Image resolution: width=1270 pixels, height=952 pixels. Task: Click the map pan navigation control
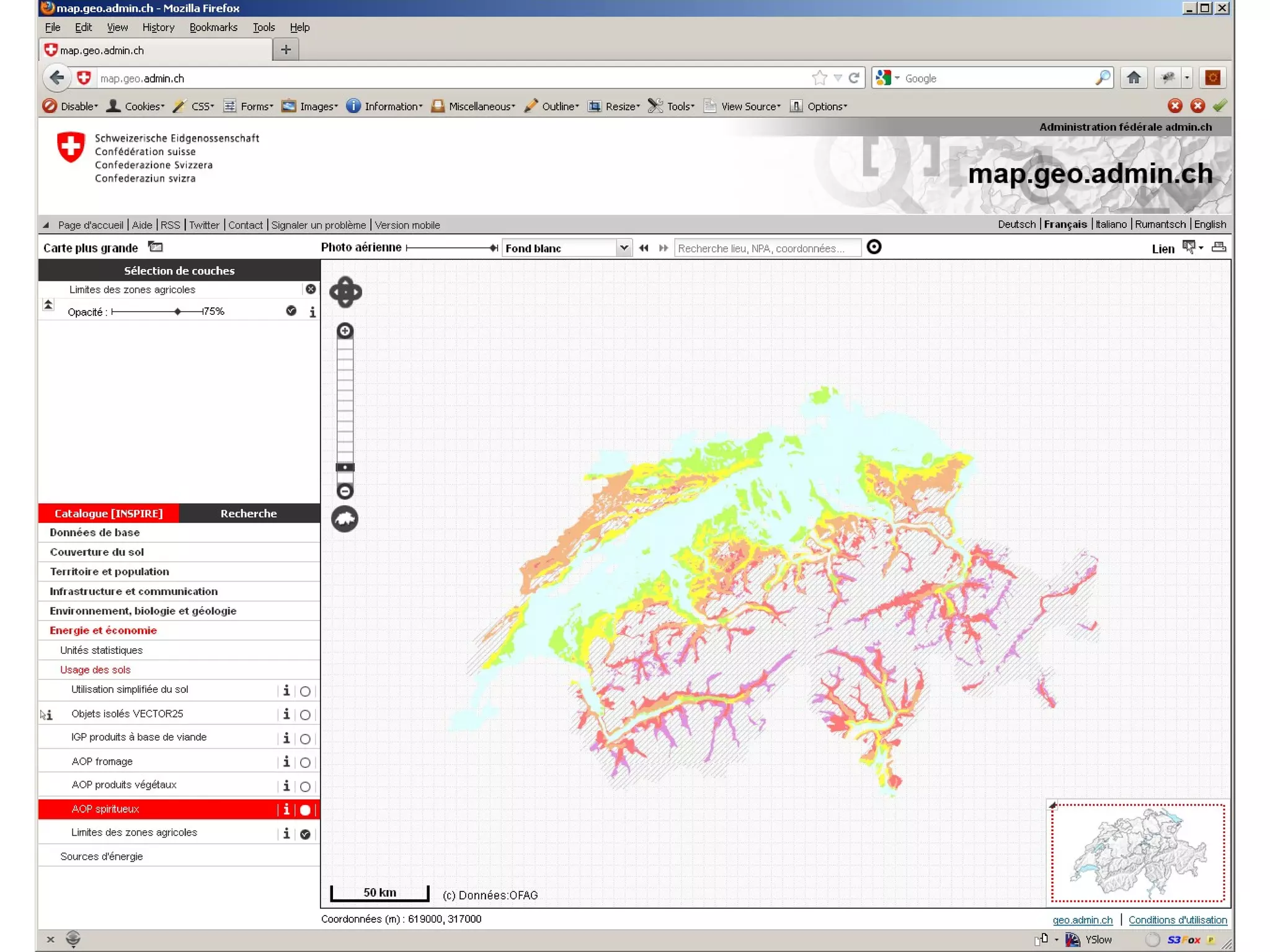[345, 292]
